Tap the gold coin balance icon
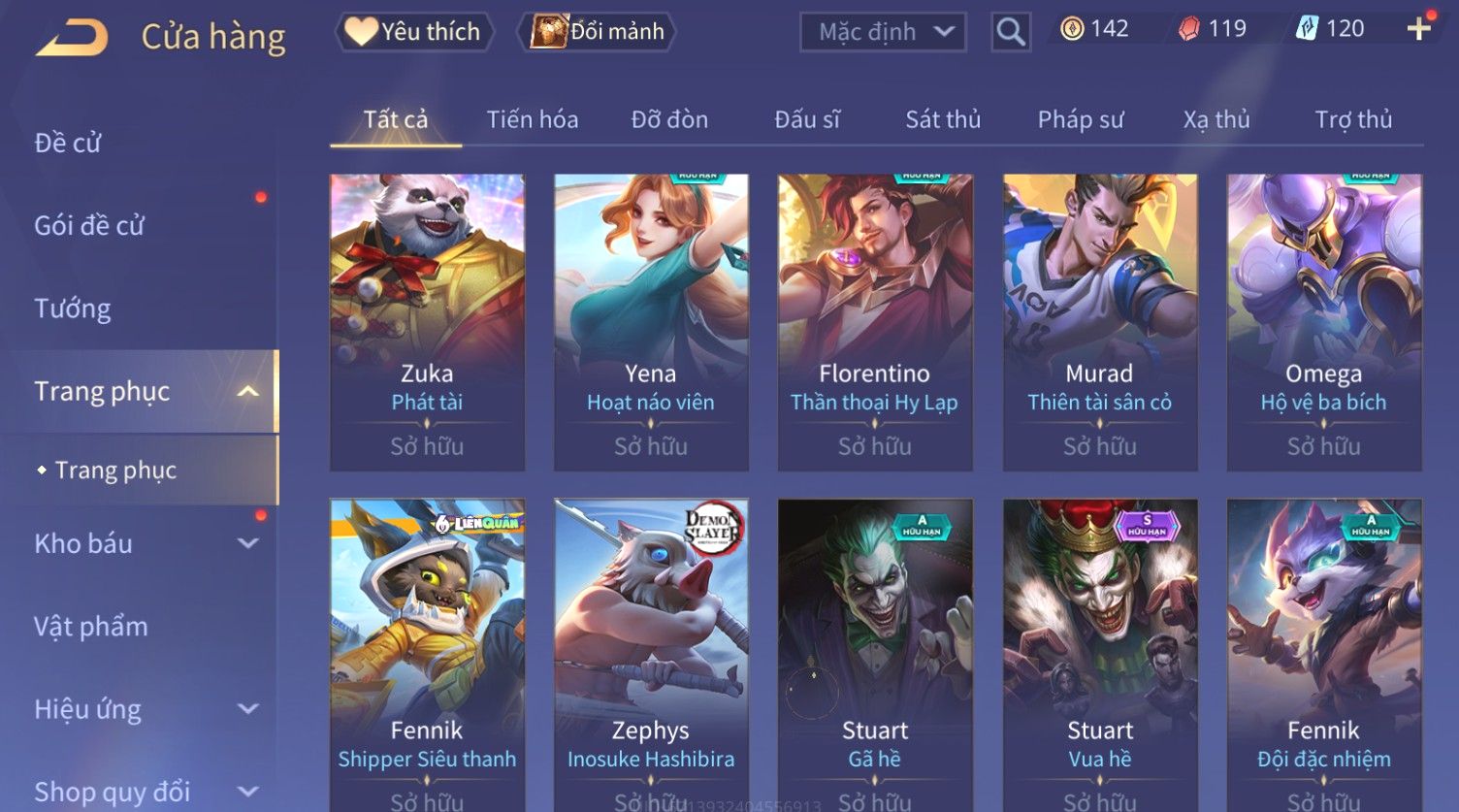 click(1071, 29)
